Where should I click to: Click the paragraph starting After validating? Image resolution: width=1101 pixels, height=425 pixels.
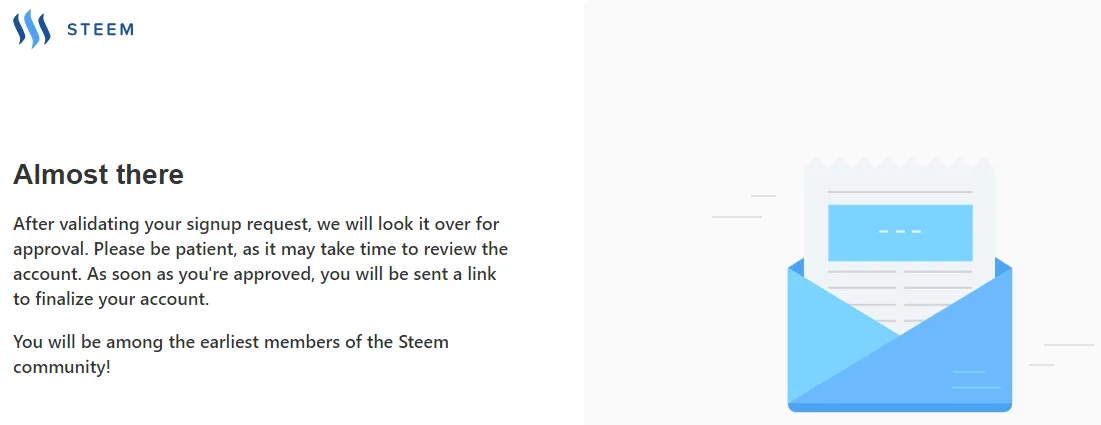click(x=261, y=262)
